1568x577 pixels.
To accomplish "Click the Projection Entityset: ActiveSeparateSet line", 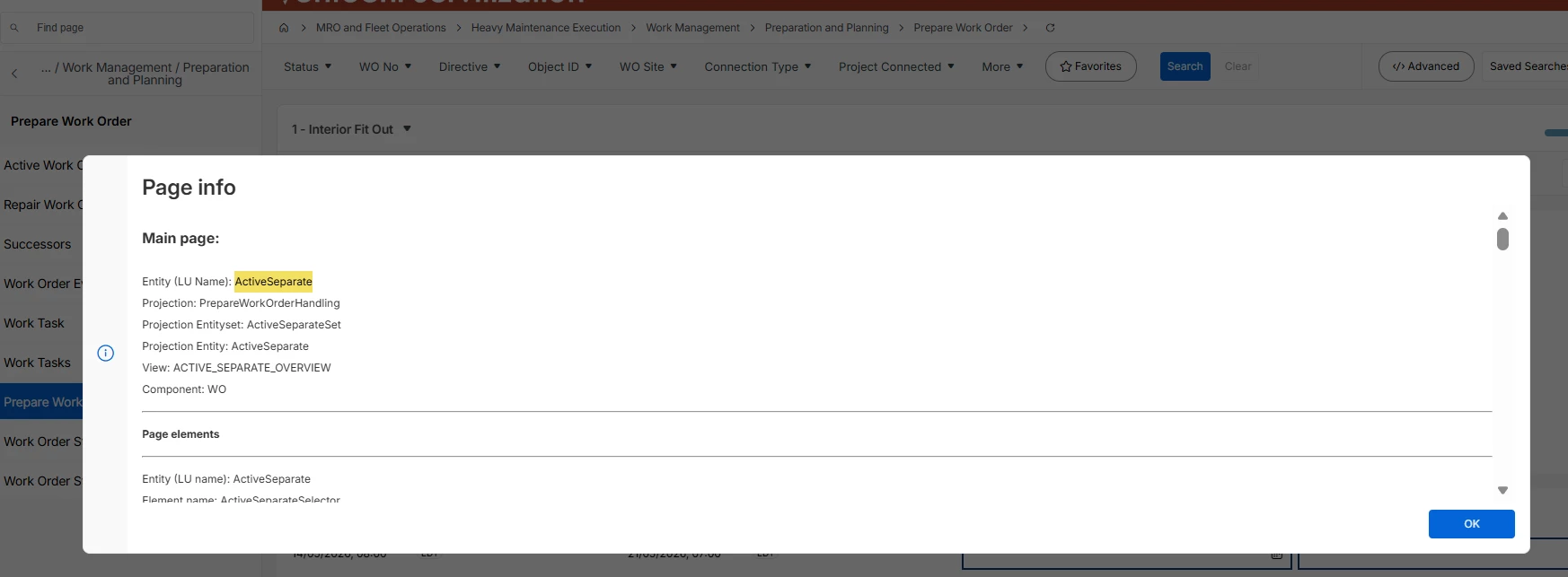I will pos(242,325).
